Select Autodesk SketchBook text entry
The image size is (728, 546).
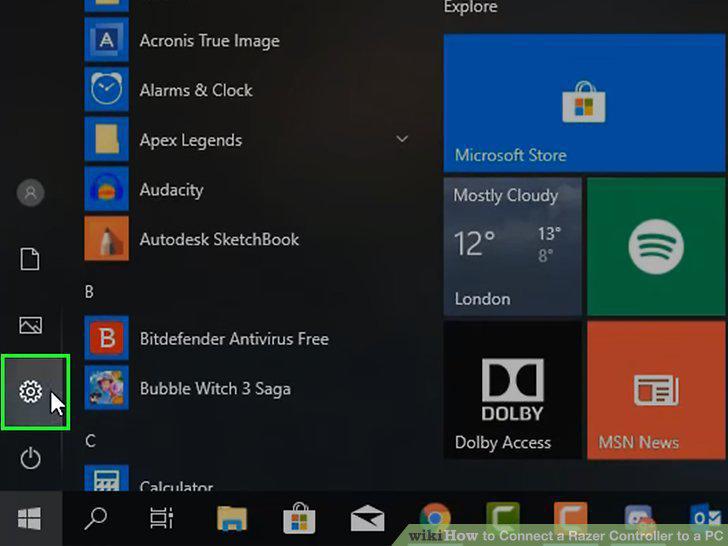(x=220, y=240)
